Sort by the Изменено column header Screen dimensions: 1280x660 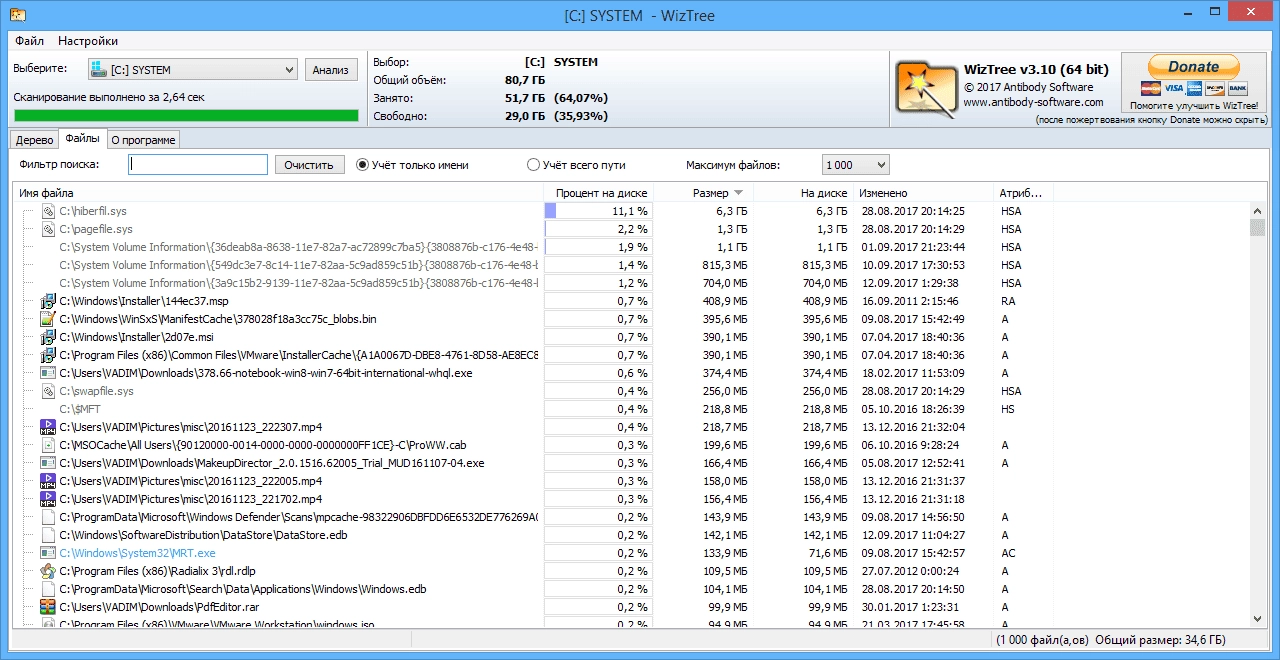[923, 193]
